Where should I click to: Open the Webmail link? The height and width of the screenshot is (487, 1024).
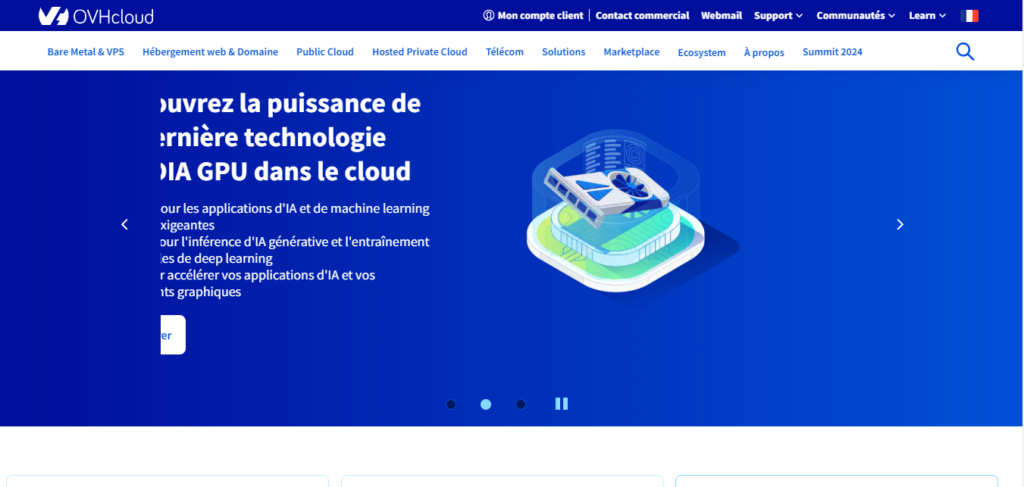point(720,16)
